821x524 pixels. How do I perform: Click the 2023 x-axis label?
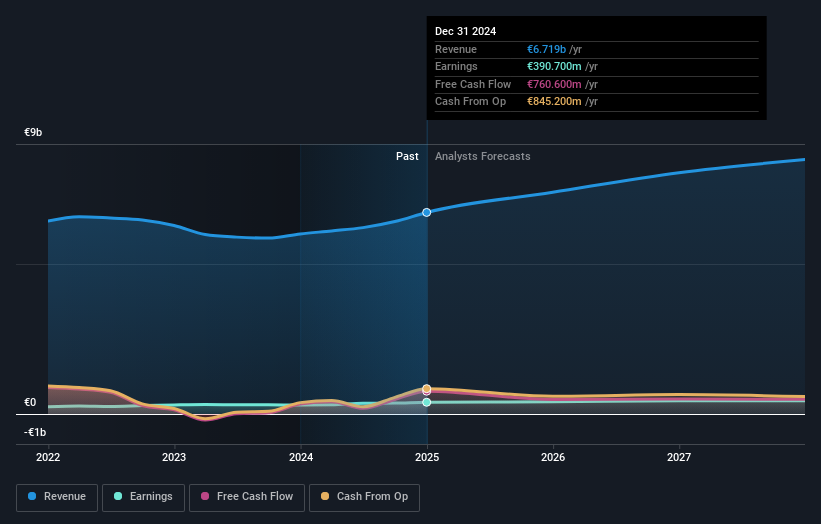pos(174,458)
